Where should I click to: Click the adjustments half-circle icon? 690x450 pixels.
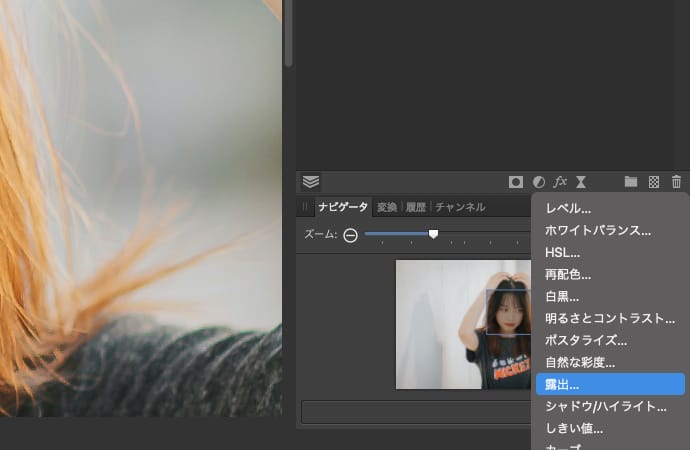click(539, 182)
